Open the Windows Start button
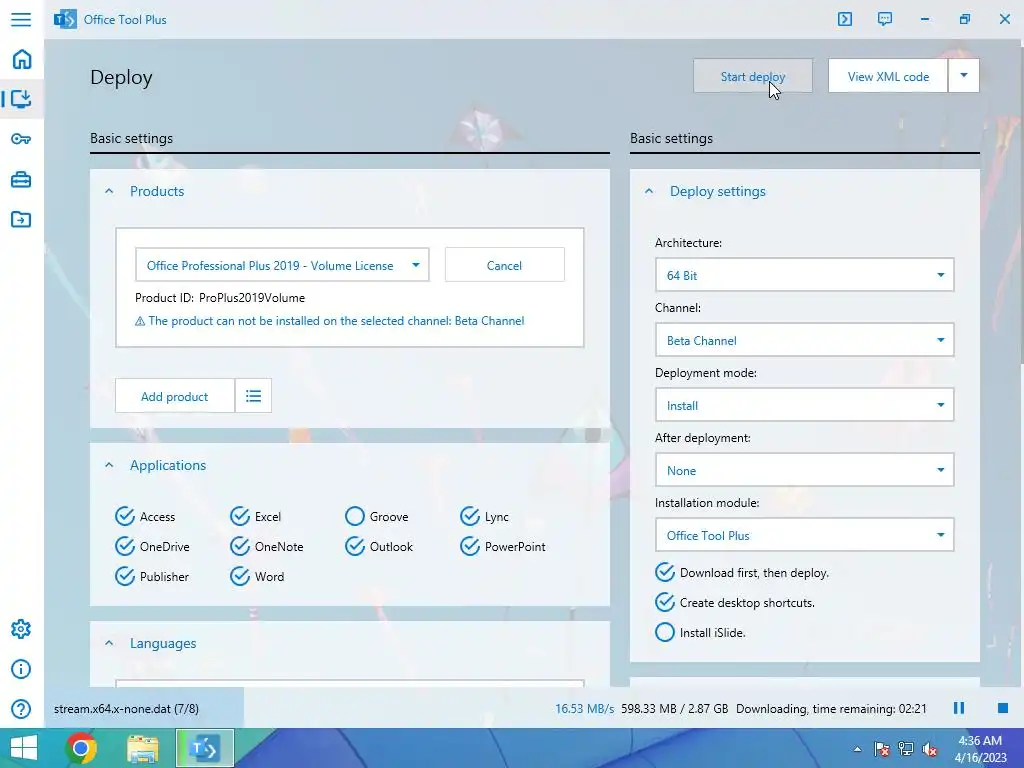 (x=24, y=748)
